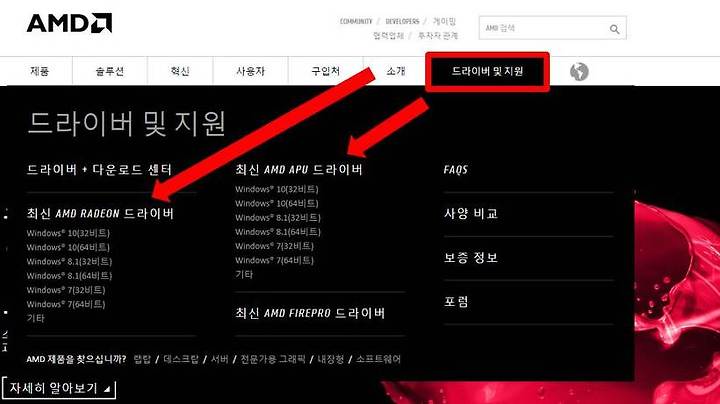This screenshot has width=720, height=404.
Task: Click the 소프트웨어 product link
Action: tap(378, 359)
